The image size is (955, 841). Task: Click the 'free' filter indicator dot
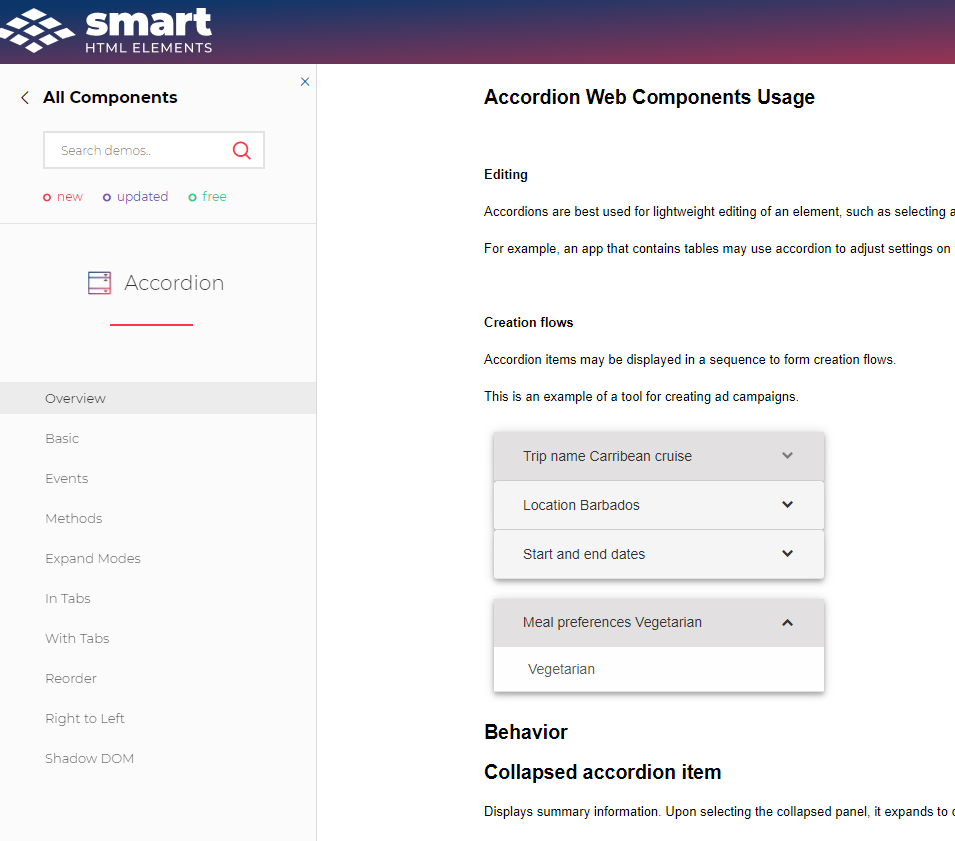click(x=194, y=197)
